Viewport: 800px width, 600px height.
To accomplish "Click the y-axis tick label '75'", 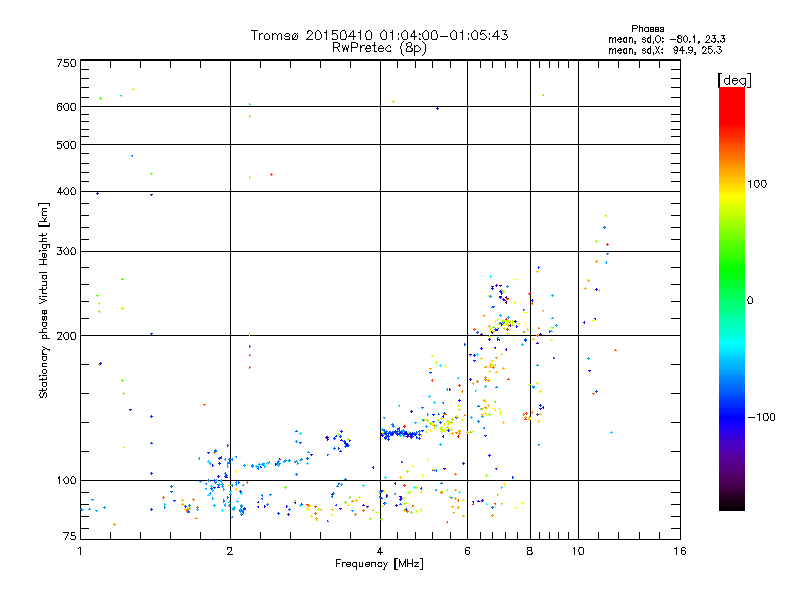I will point(70,536).
